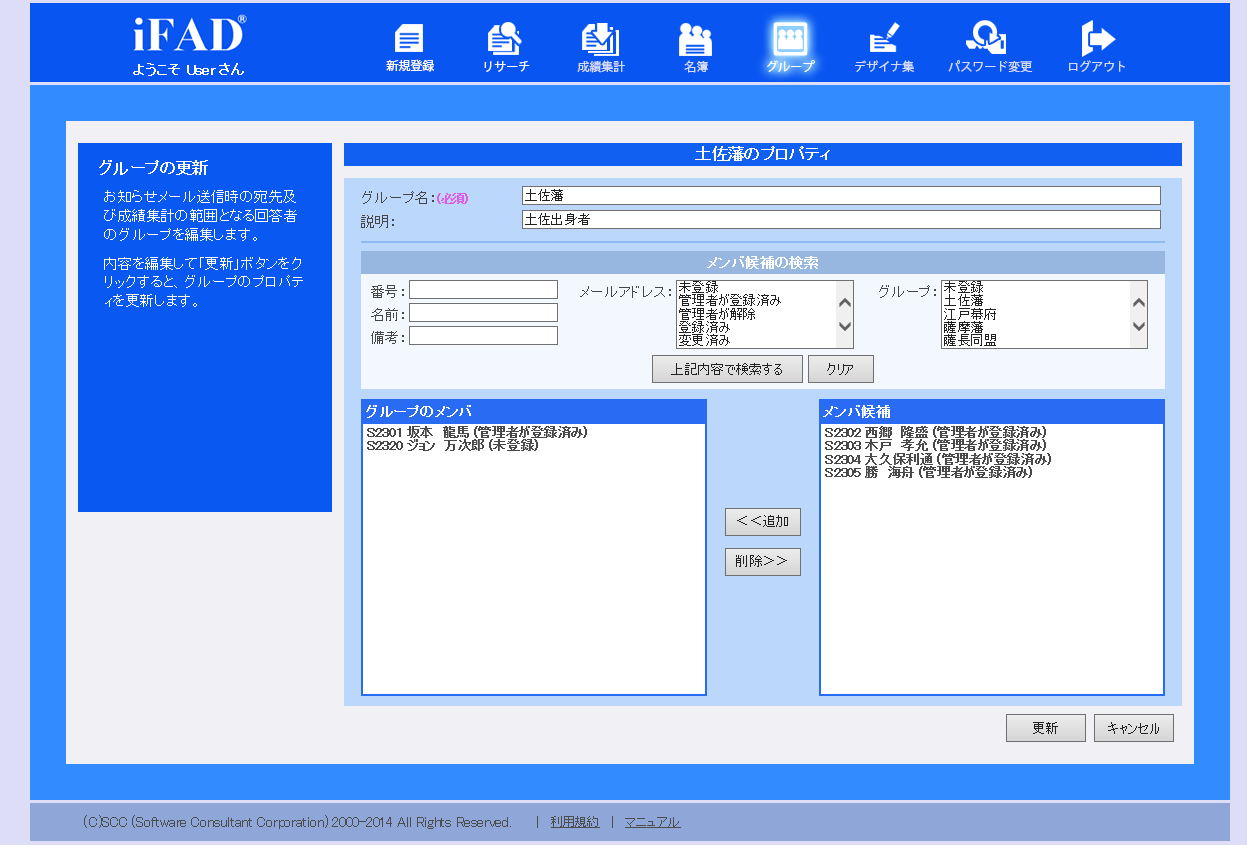The width and height of the screenshot is (1247, 845).
Task: Click the グループ名 input field
Action: (841, 196)
